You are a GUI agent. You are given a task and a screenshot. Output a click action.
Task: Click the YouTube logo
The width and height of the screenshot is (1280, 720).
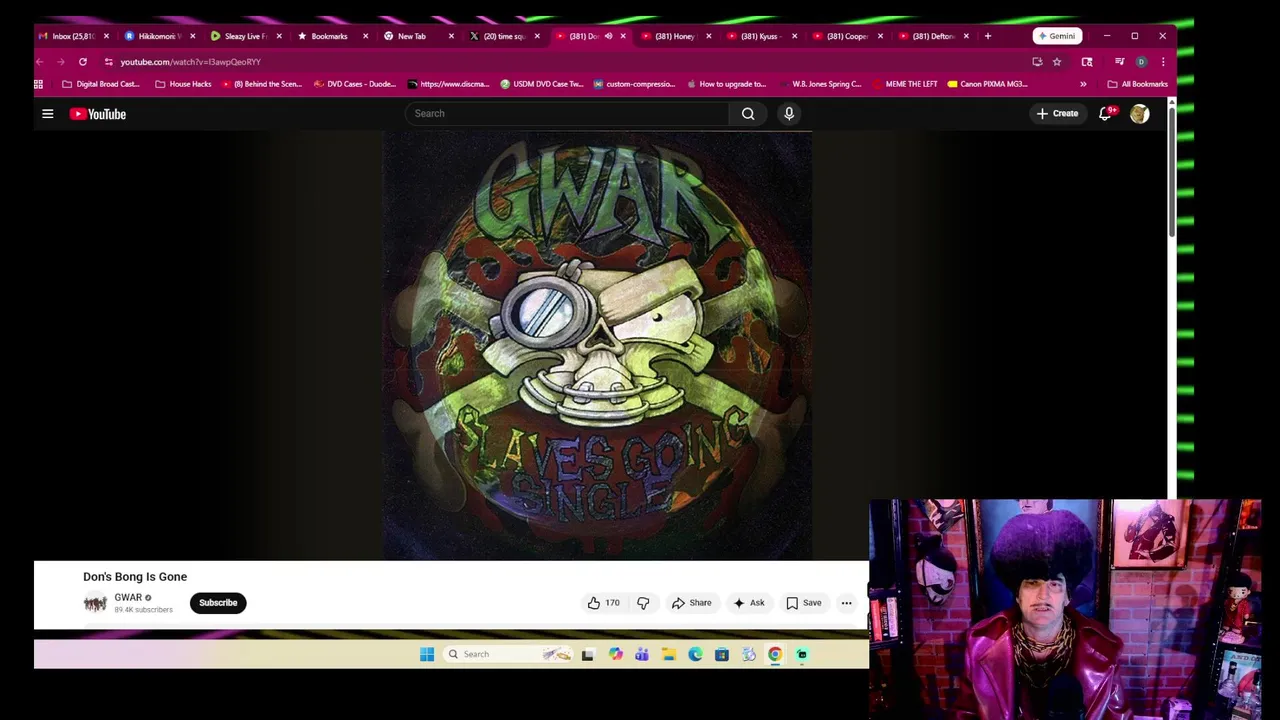click(98, 114)
